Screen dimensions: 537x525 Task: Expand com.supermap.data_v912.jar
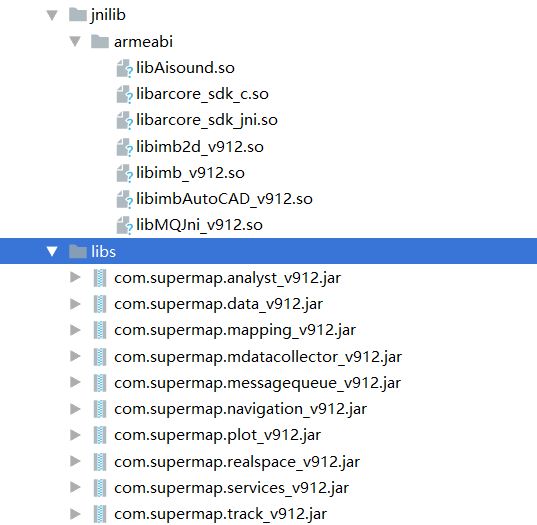75,304
